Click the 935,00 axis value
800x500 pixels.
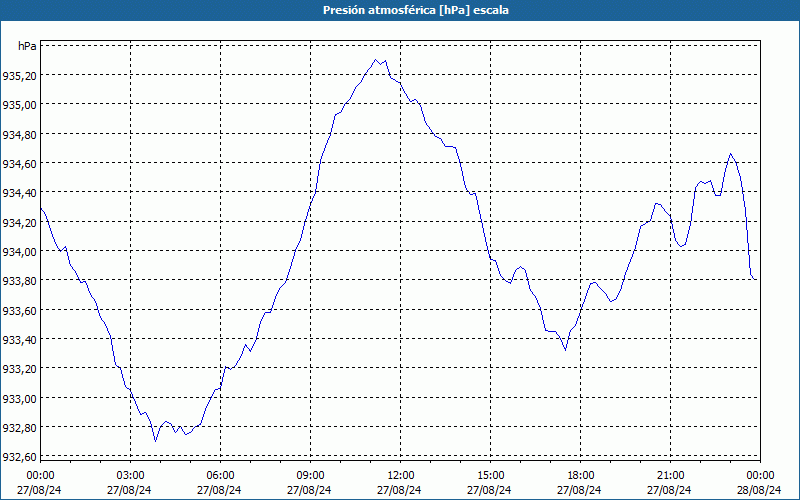coord(20,105)
